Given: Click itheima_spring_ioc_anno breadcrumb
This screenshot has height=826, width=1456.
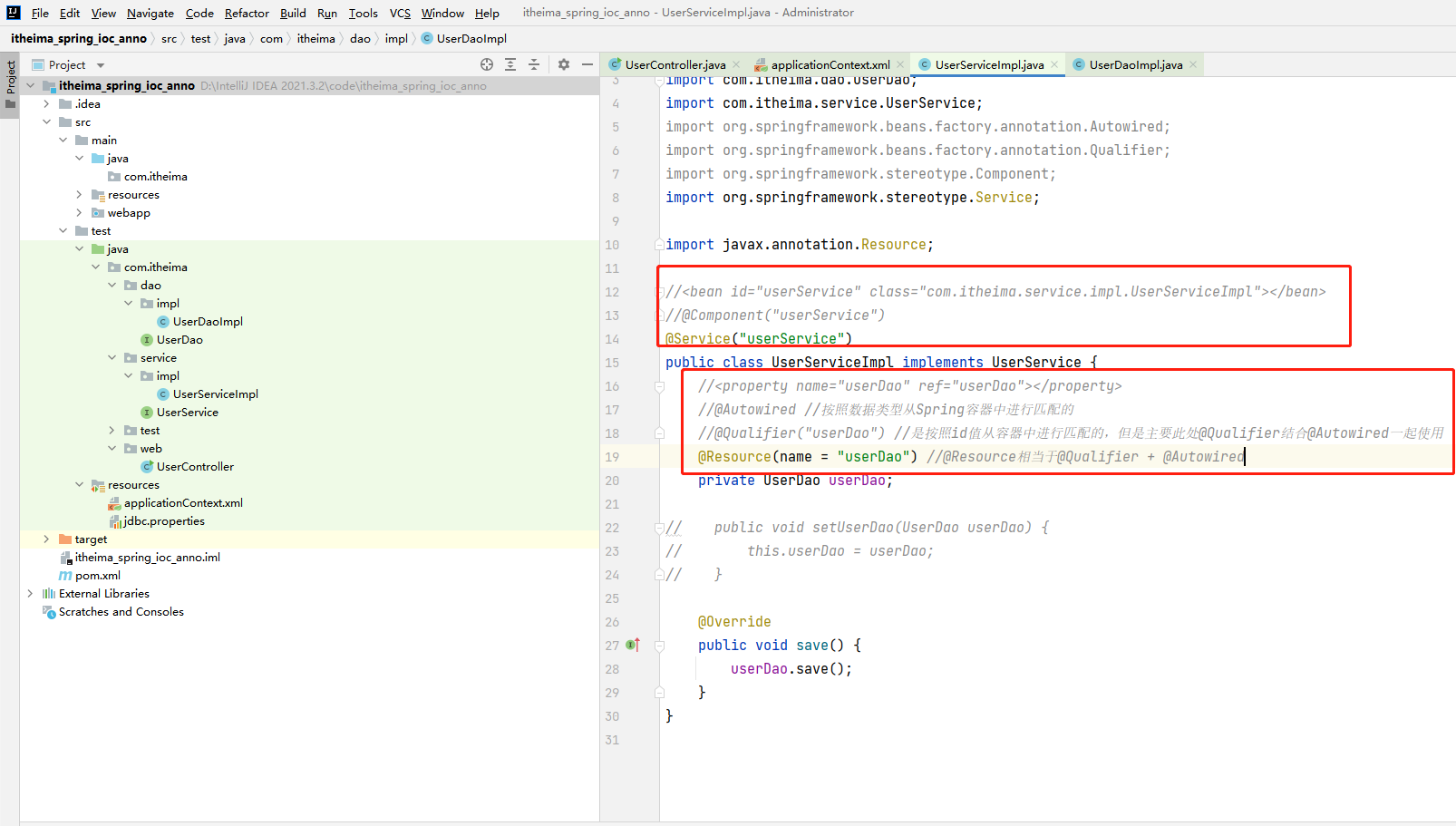Looking at the screenshot, I should pos(79,38).
